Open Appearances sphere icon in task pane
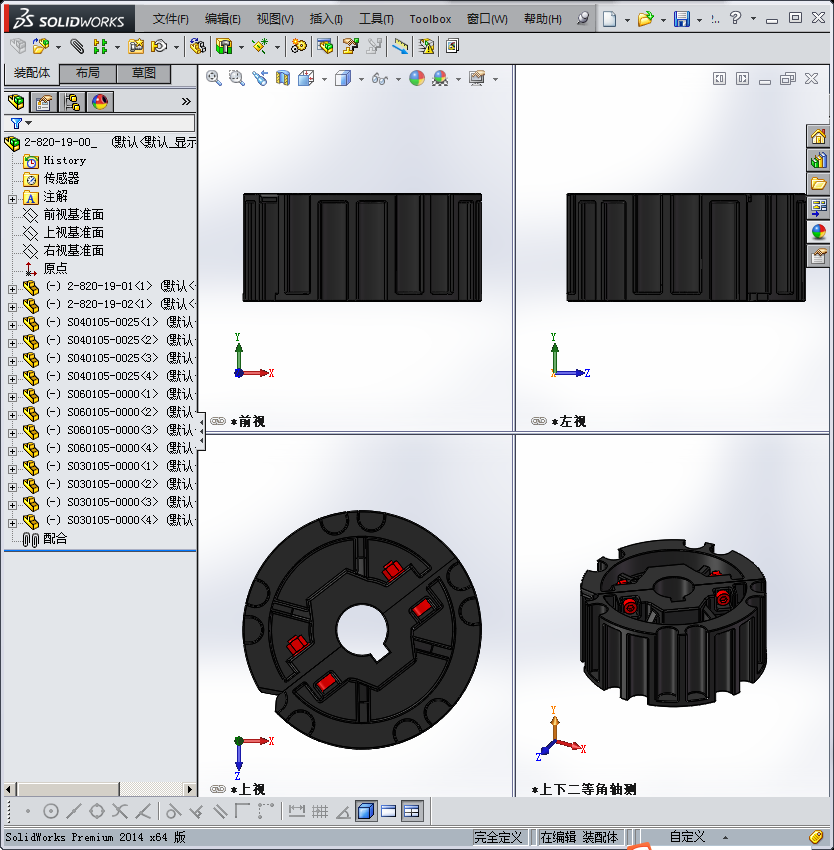 [819, 231]
